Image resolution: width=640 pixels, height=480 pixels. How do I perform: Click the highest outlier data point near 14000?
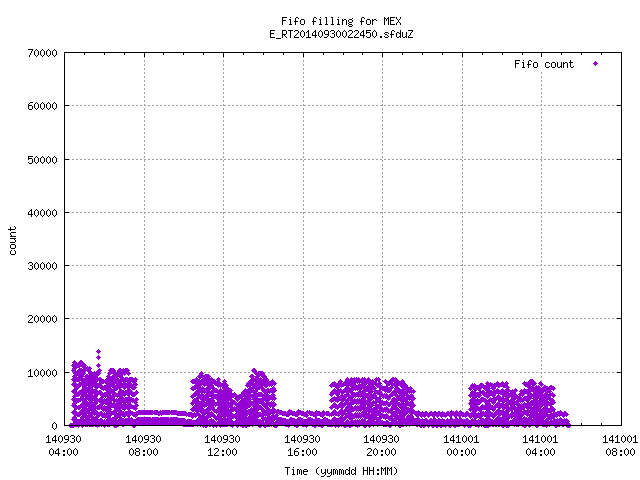pos(98,351)
